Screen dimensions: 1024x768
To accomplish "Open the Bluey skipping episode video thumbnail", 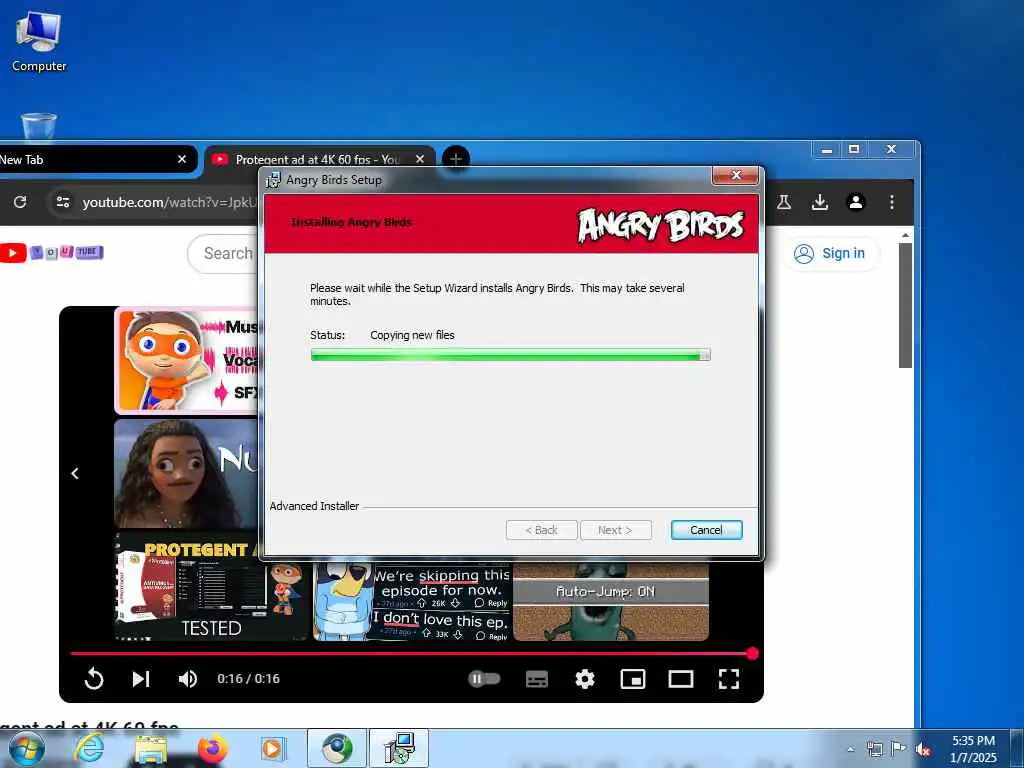I will click(x=411, y=601).
